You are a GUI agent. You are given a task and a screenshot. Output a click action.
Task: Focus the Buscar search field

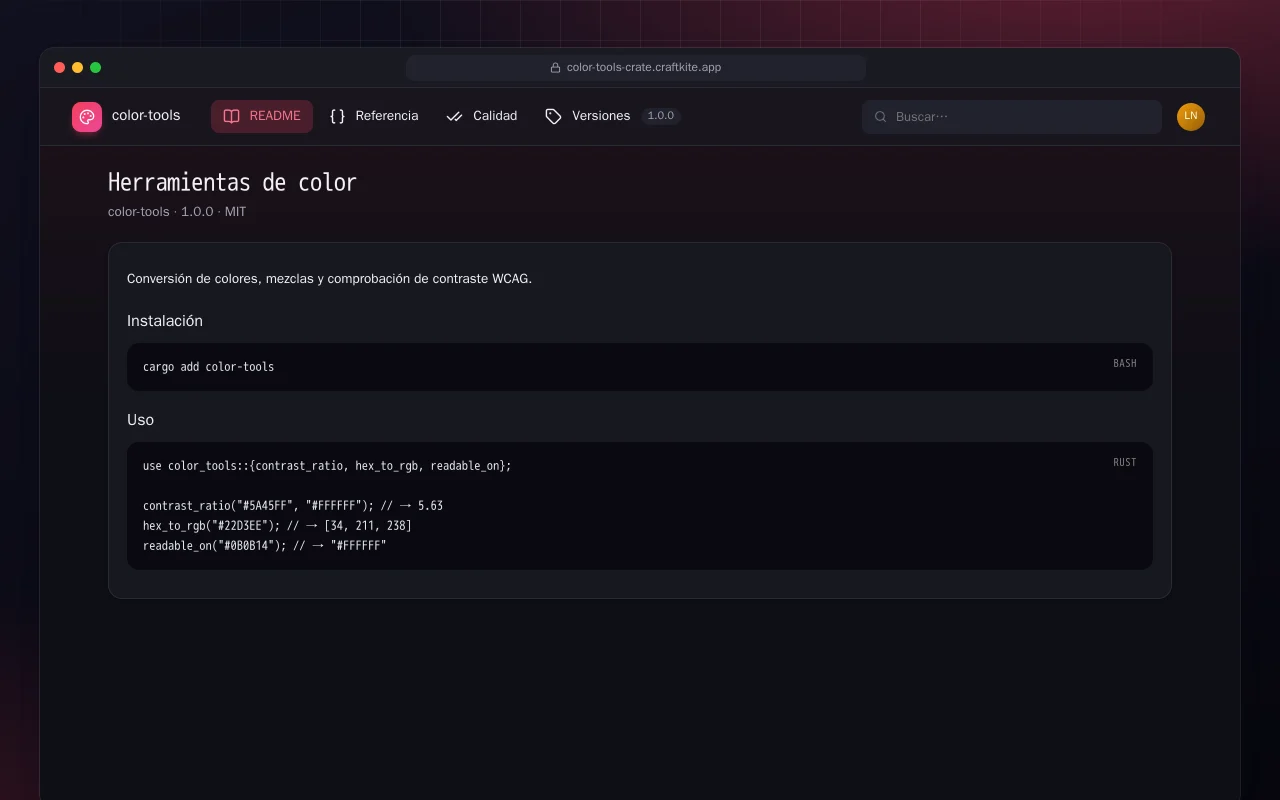pyautogui.click(x=1012, y=117)
